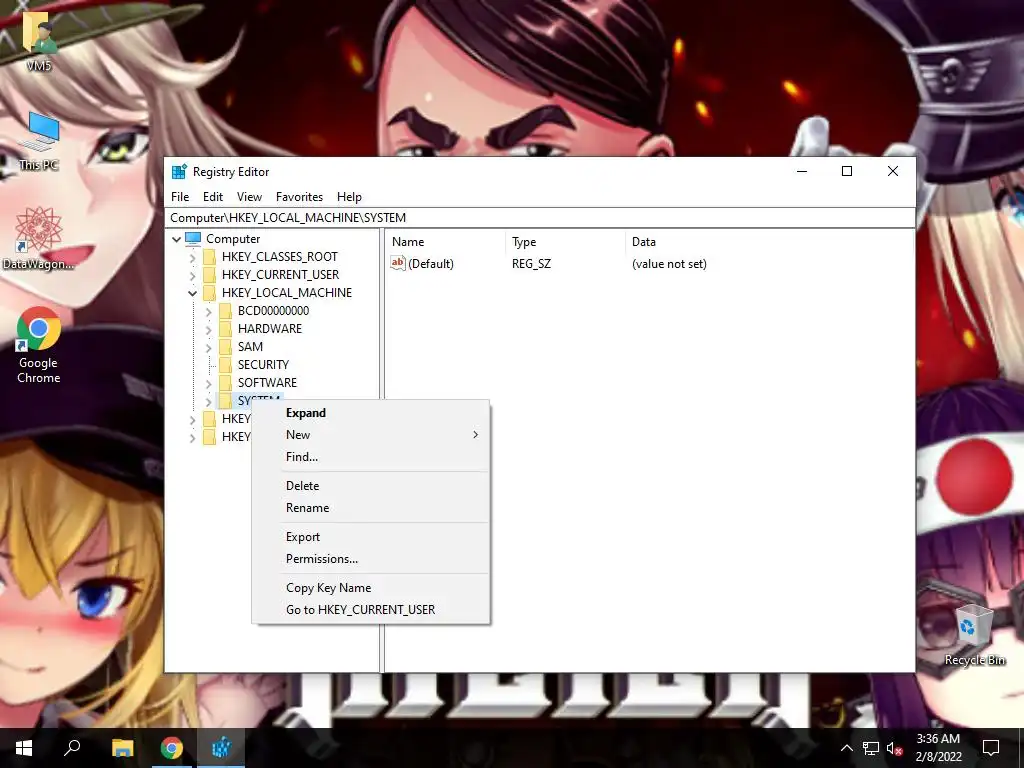
Task: Select the Computer root node icon
Action: 193,239
